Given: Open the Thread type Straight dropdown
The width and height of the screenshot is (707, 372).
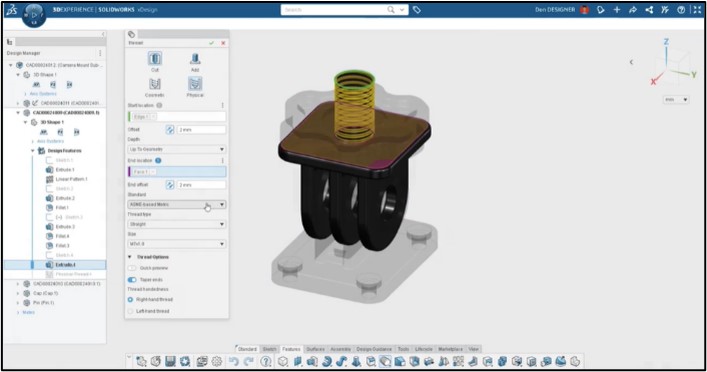Looking at the screenshot, I should click(176, 224).
